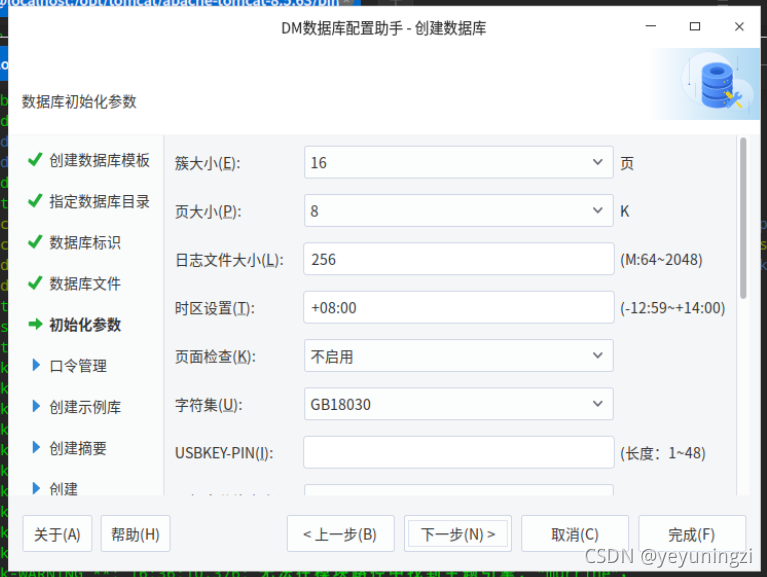
Task: Click the (-12:59~+14:00) range hint
Action: tap(673, 308)
